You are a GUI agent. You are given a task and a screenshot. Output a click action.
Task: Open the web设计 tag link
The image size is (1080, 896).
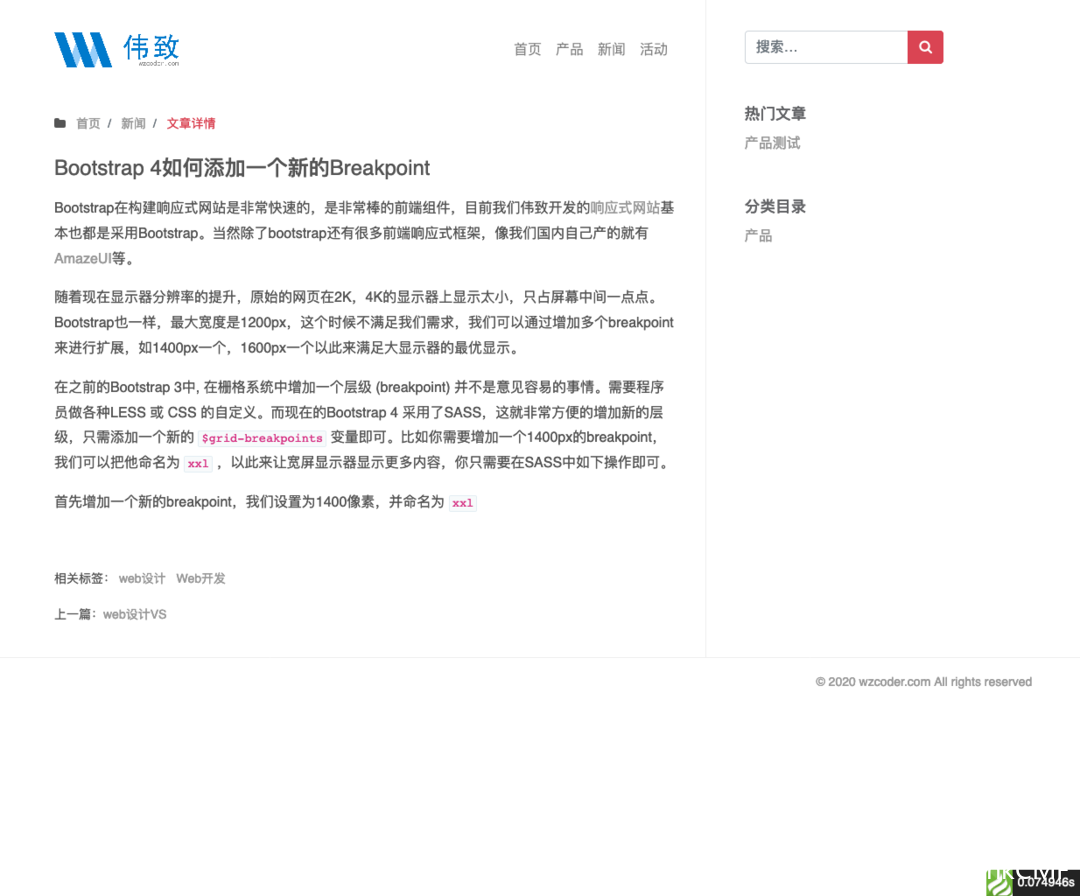142,579
